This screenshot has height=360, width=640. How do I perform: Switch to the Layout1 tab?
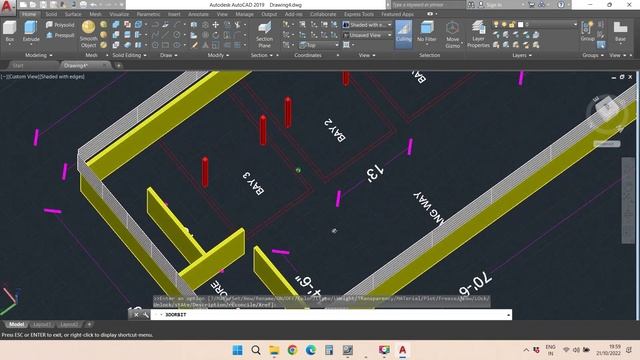42,324
